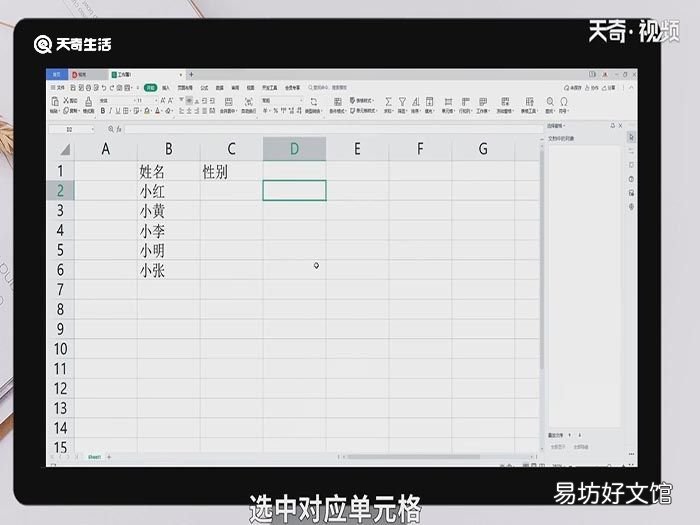The image size is (700, 525).
Task: Click the Collaborate button at top right
Action: click(592, 88)
